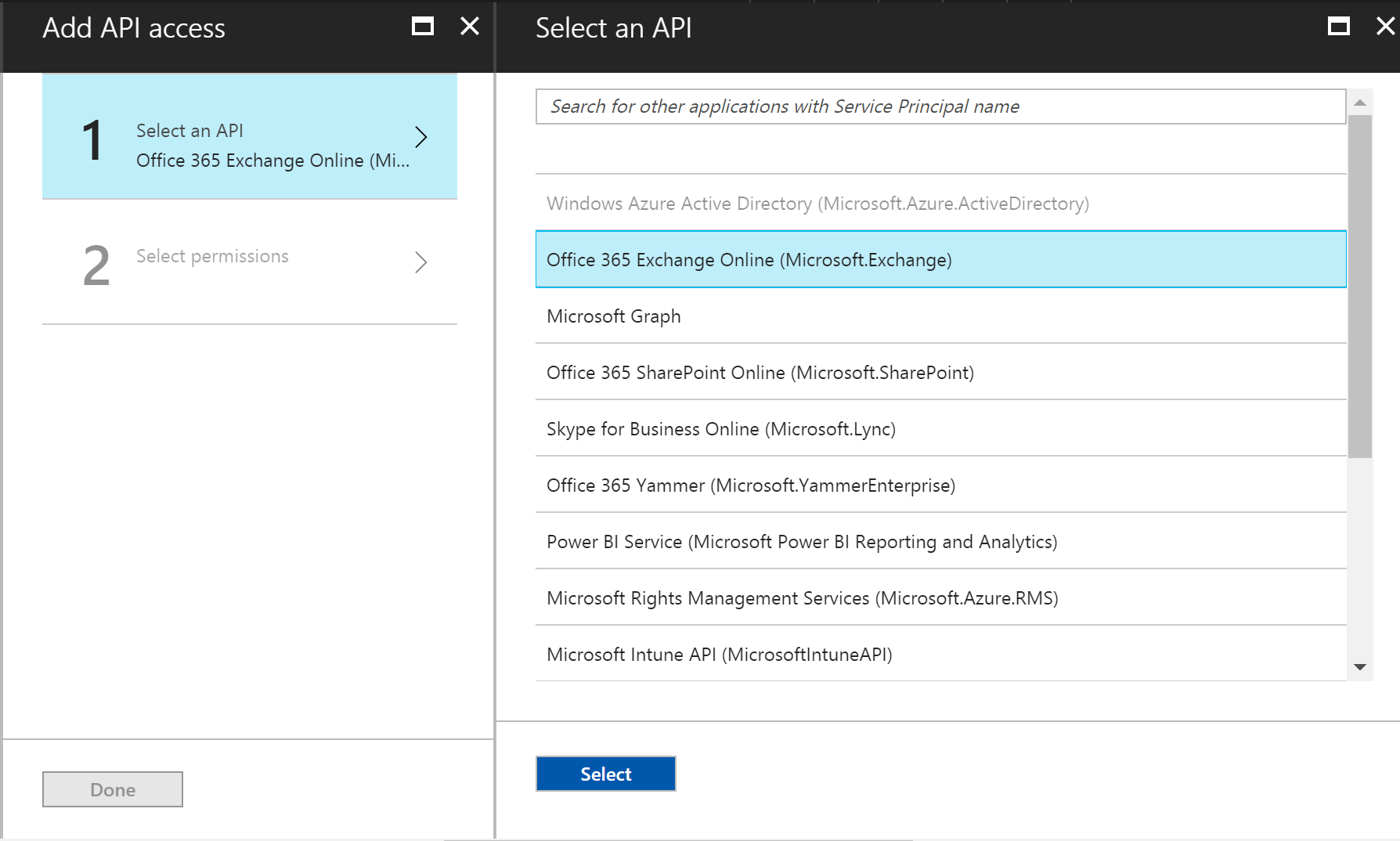Select Power BI Service API
1400x841 pixels.
[x=802, y=542]
